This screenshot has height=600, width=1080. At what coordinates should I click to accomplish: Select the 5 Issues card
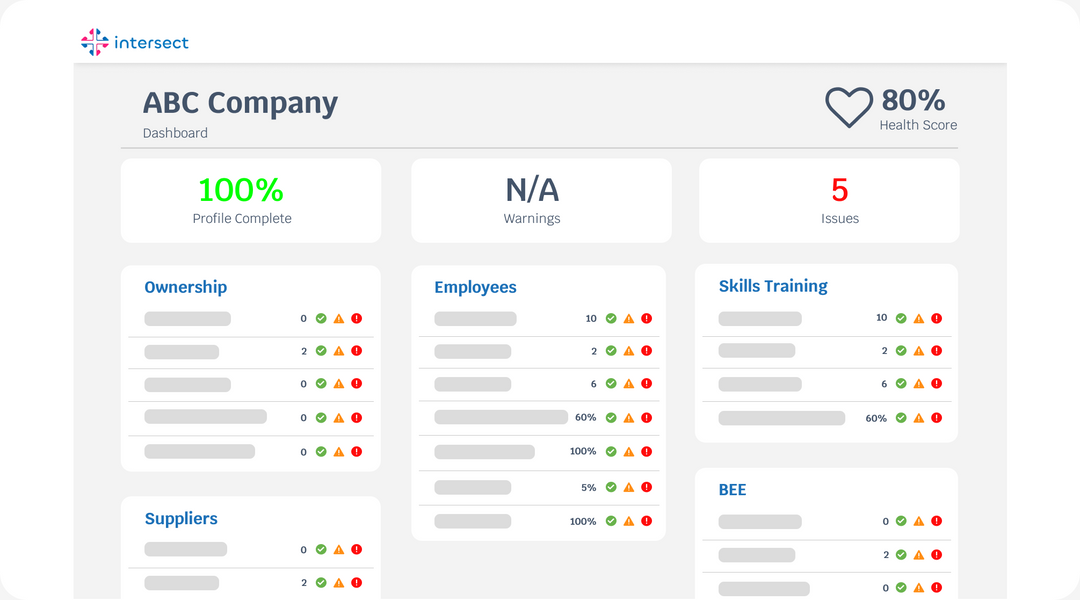(x=829, y=200)
